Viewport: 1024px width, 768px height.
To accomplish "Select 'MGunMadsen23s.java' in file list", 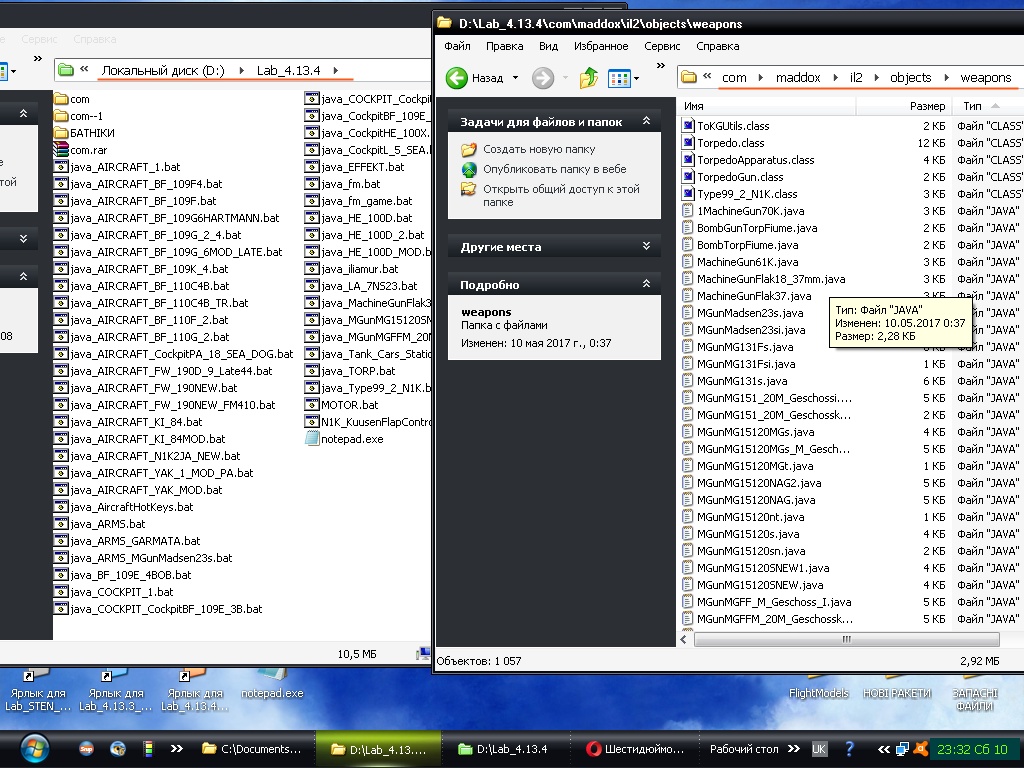I will 750,313.
